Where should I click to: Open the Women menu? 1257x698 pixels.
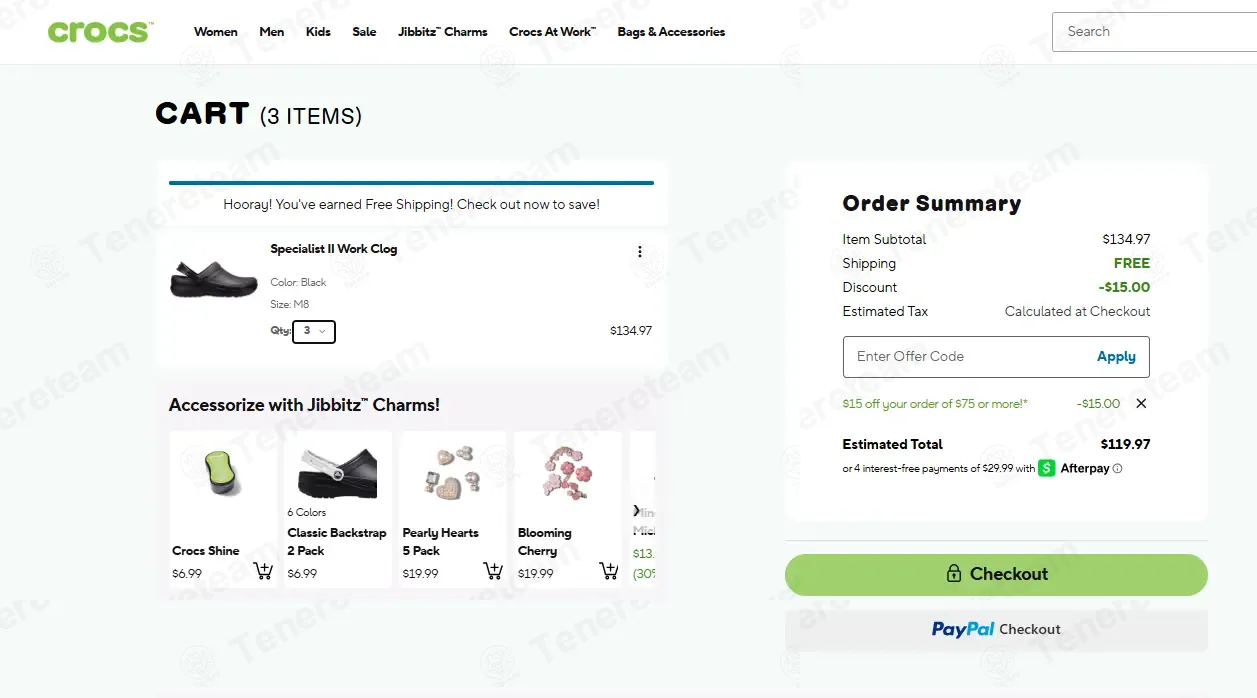point(216,32)
